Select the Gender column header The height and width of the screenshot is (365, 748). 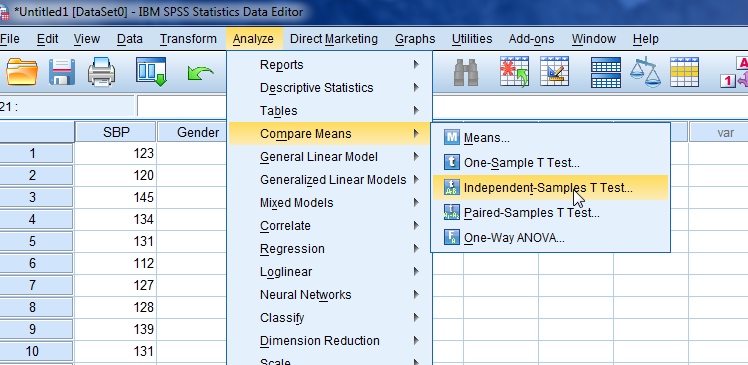tap(192, 132)
